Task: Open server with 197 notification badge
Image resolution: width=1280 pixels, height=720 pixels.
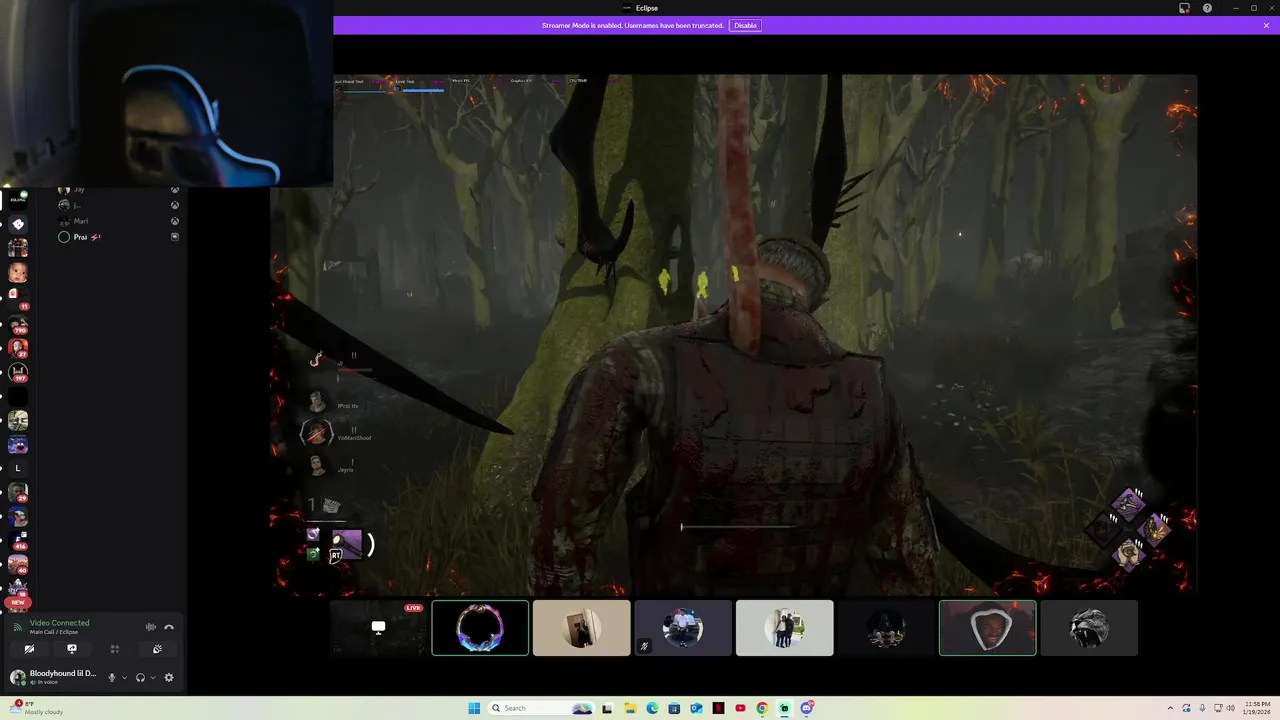Action: [x=18, y=372]
